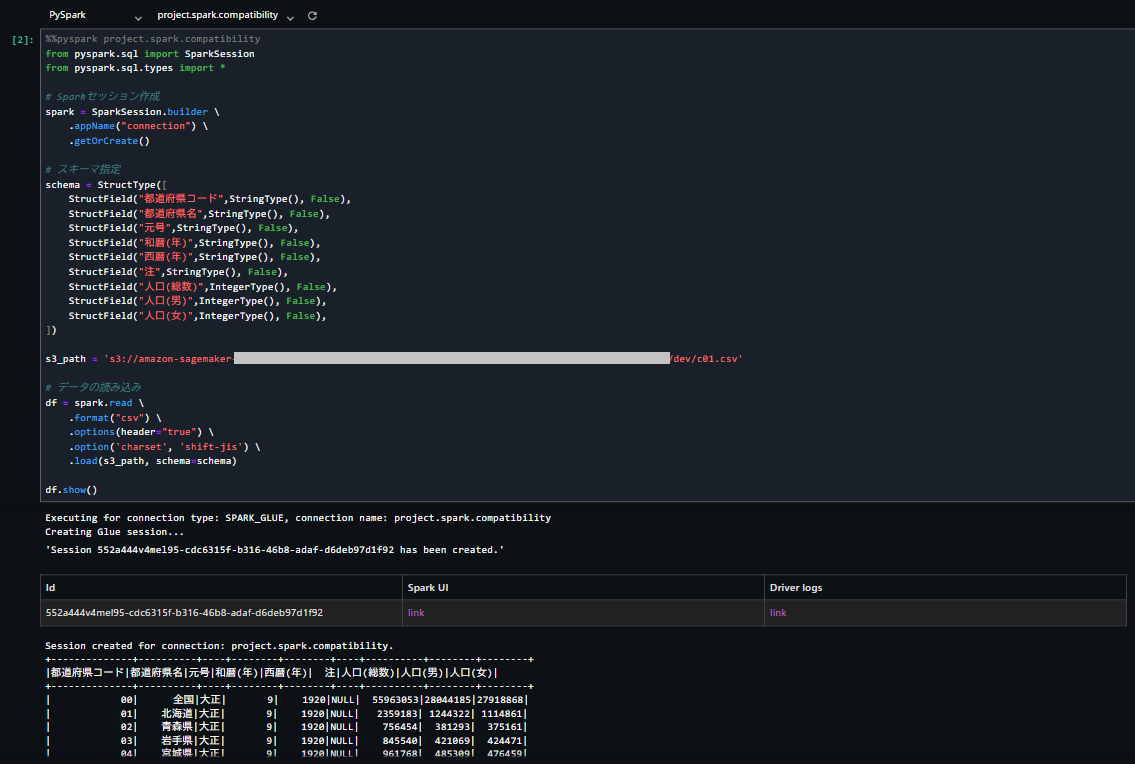This screenshot has height=764, width=1135.
Task: Click the 'Creating Glue session...' output text
Action: coord(114,532)
